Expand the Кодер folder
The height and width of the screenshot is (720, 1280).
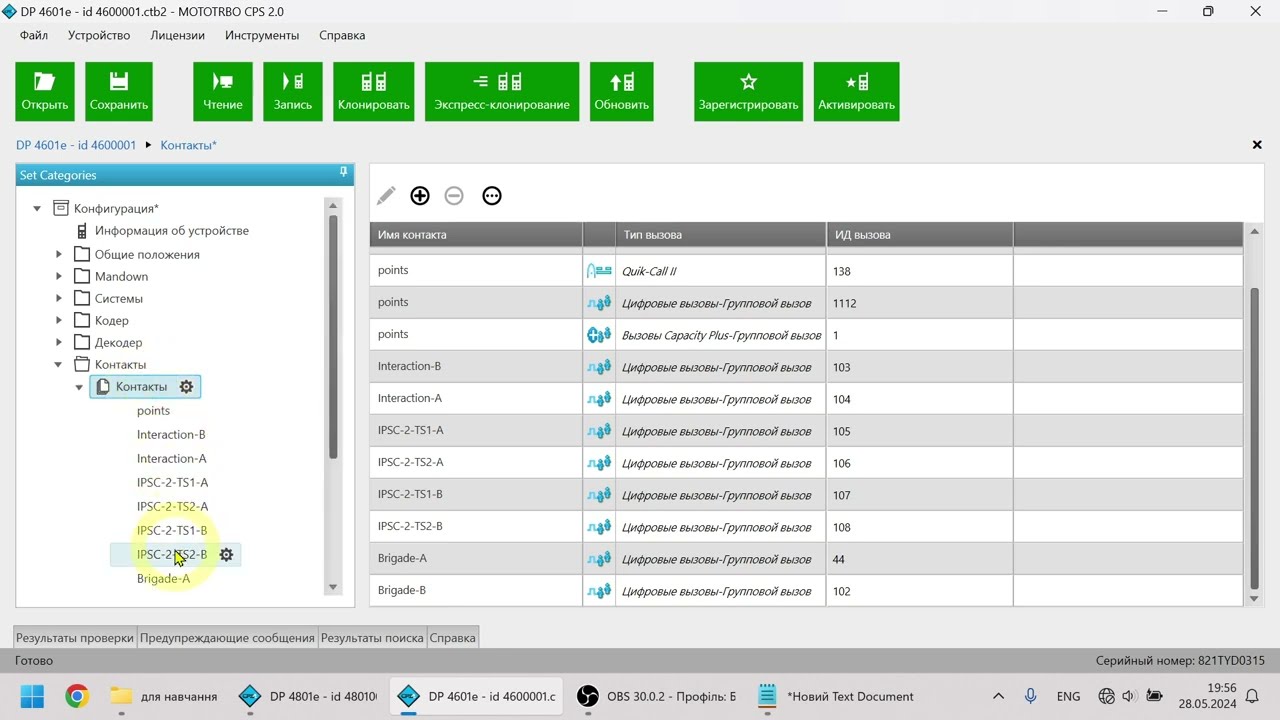(59, 321)
